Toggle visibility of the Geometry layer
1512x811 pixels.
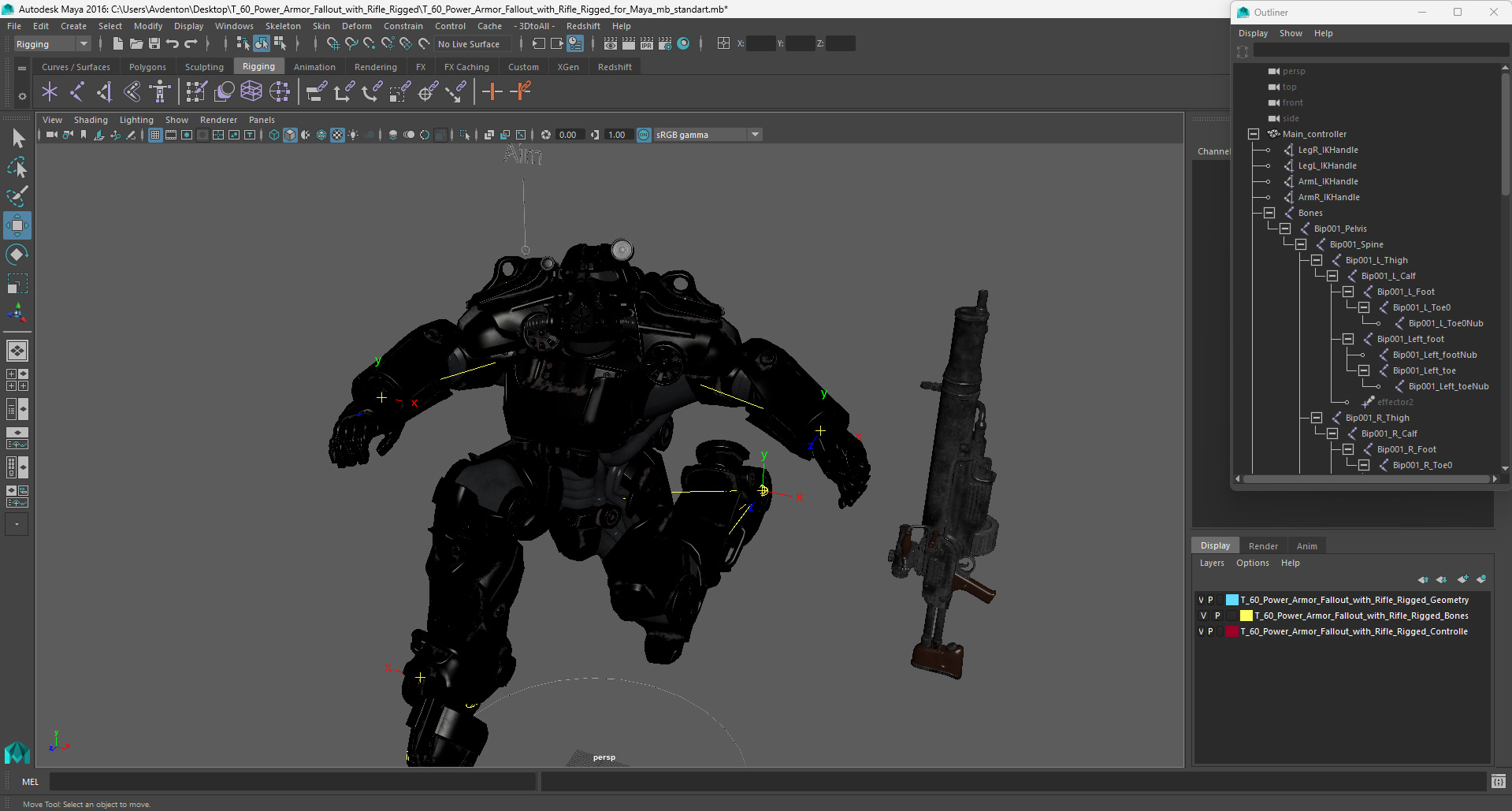pyautogui.click(x=1201, y=600)
